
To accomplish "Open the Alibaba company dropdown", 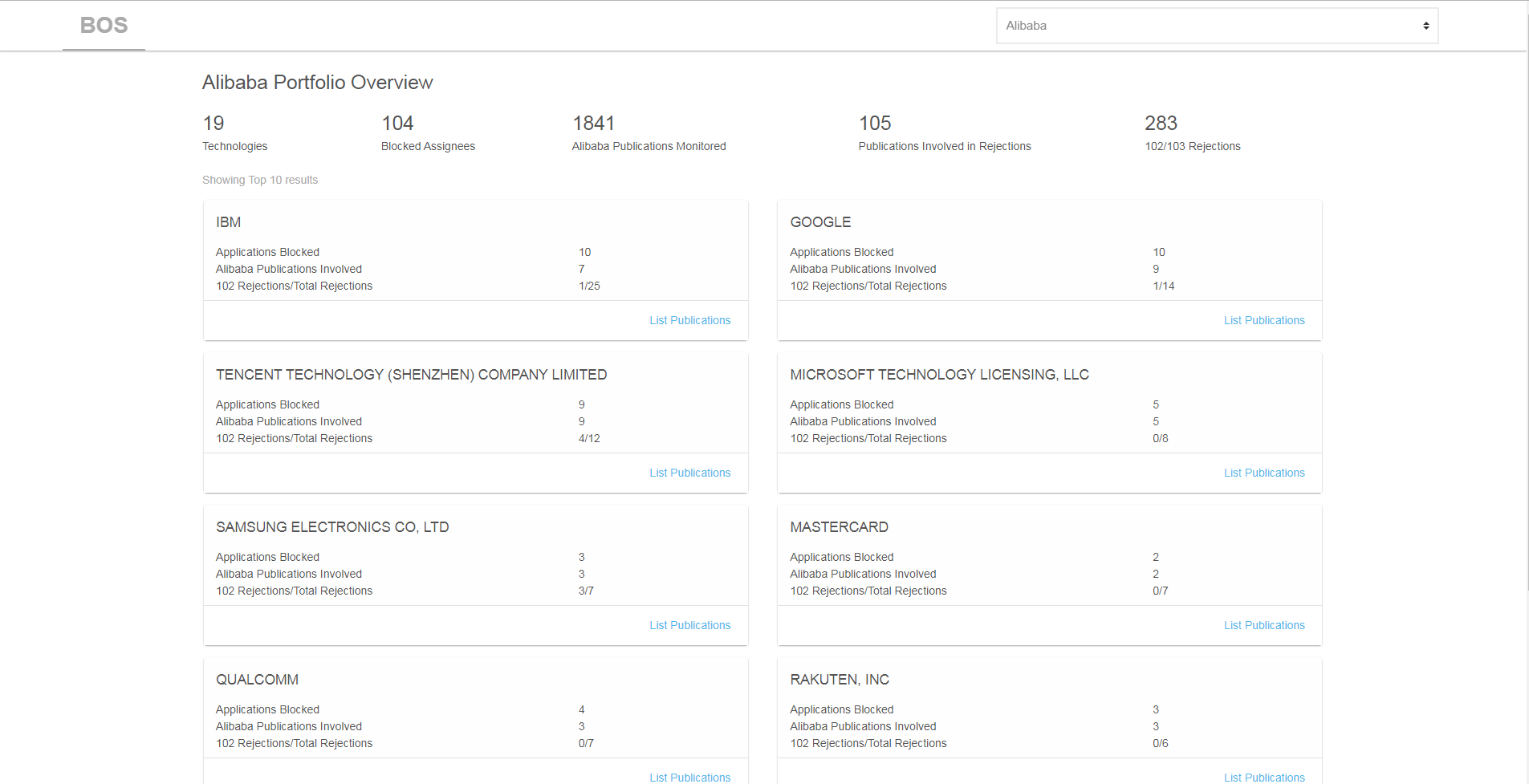I will (1217, 26).
